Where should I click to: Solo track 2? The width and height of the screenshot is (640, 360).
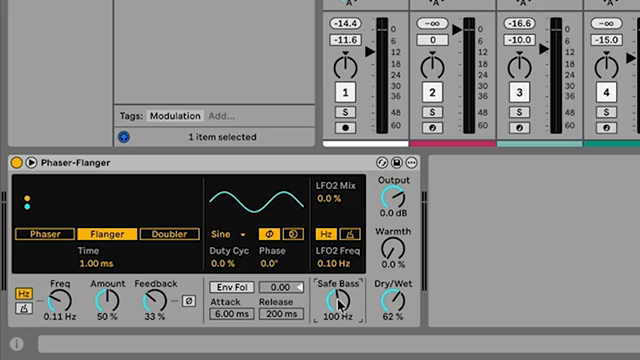pos(432,112)
